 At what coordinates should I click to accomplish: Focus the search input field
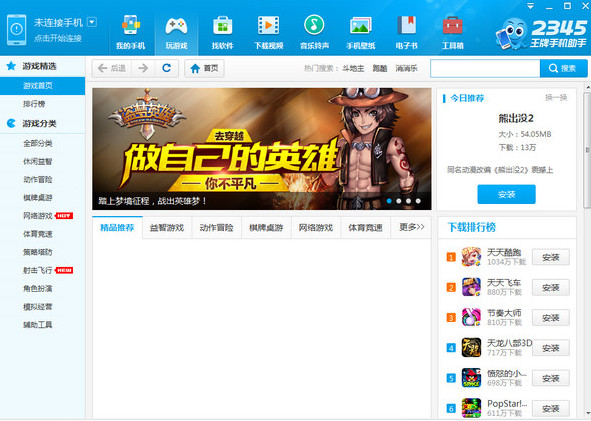[485, 68]
